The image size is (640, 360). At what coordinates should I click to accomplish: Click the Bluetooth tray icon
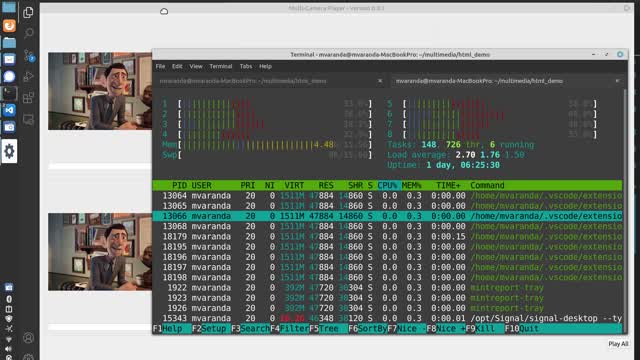click(9, 299)
